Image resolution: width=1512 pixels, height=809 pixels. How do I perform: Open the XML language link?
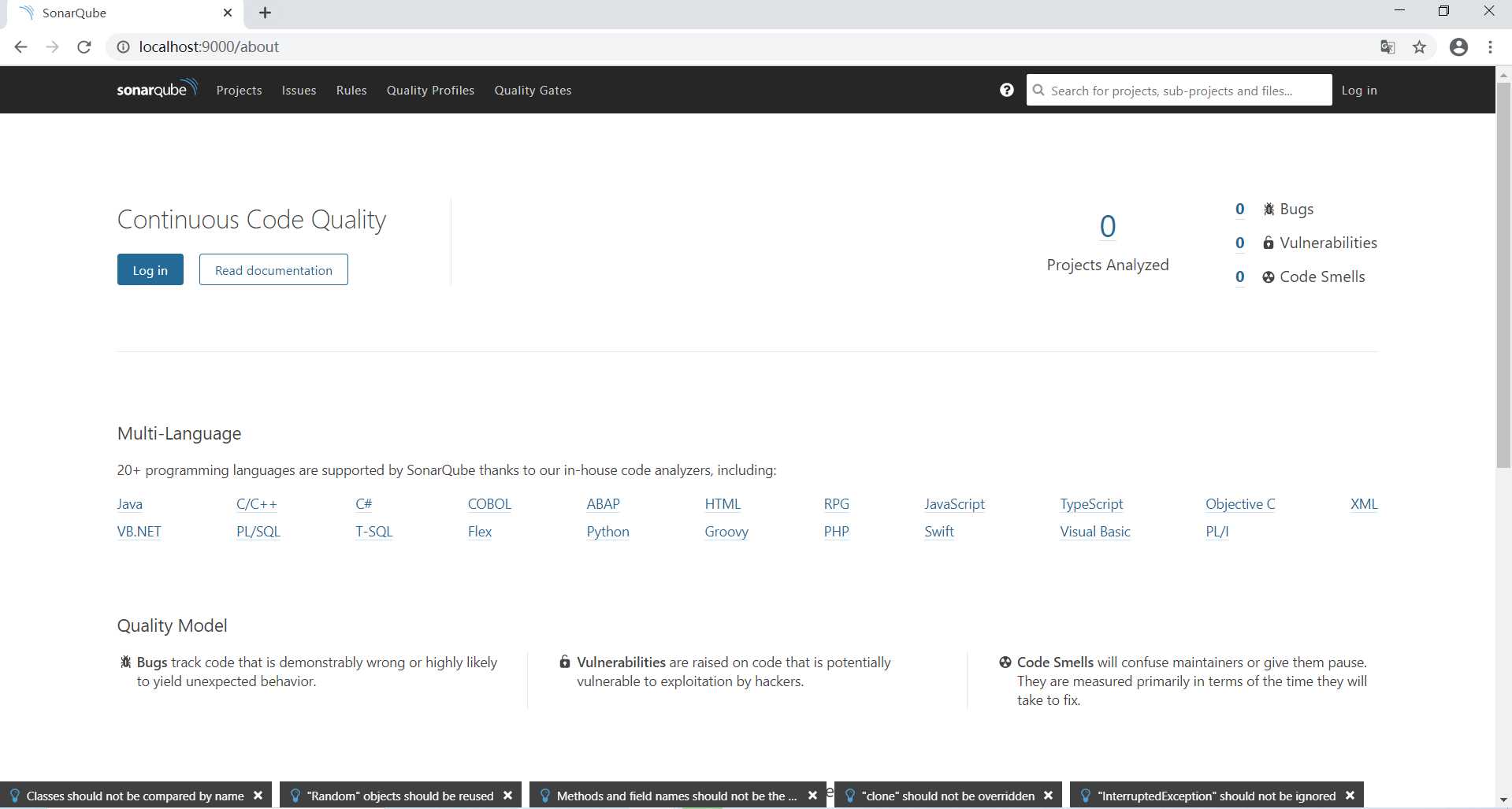click(x=1364, y=504)
